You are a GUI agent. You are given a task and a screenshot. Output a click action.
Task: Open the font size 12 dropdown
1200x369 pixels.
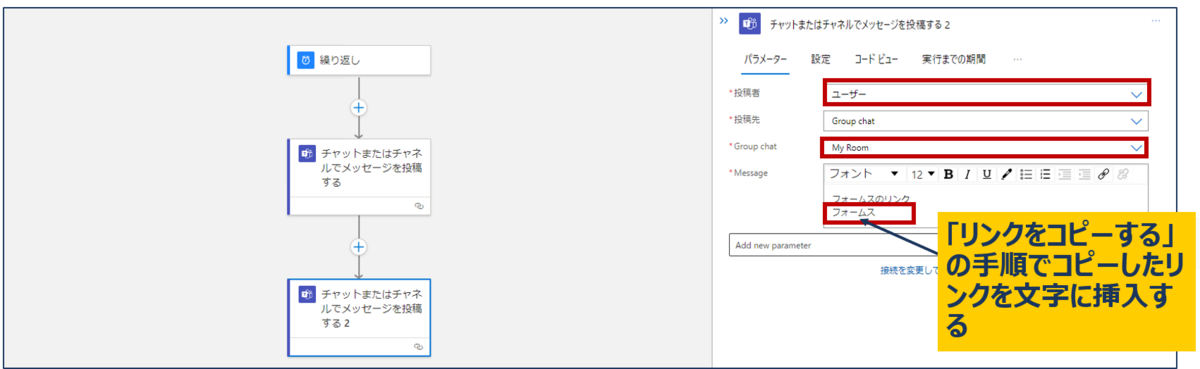923,174
